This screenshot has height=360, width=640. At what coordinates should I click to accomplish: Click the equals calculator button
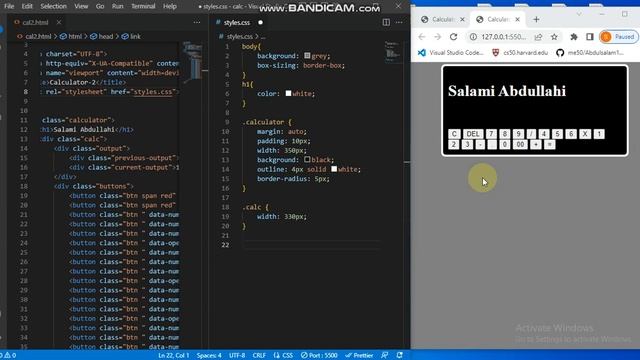549,144
